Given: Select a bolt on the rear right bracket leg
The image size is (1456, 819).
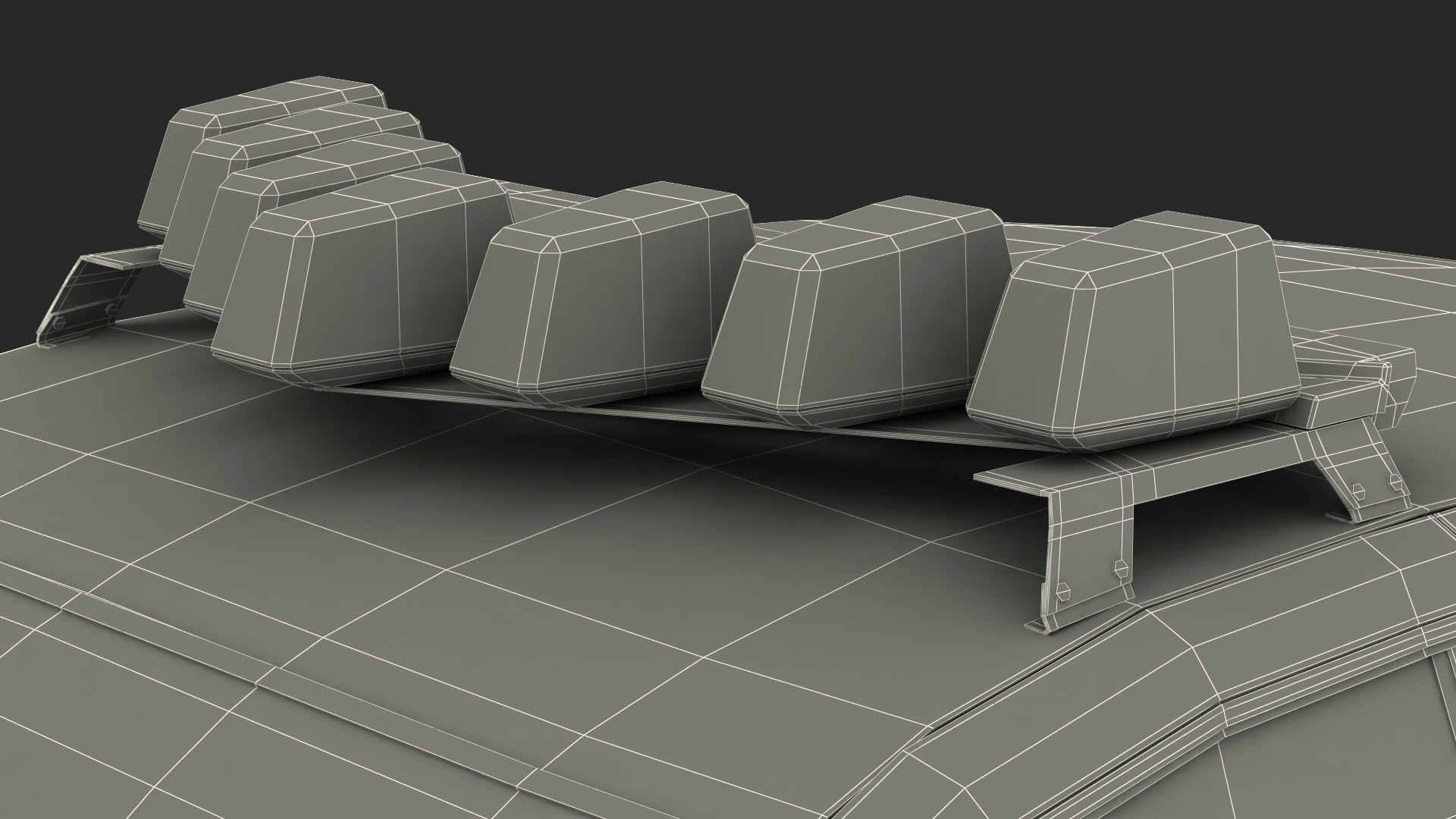Looking at the screenshot, I should click(x=1359, y=493).
